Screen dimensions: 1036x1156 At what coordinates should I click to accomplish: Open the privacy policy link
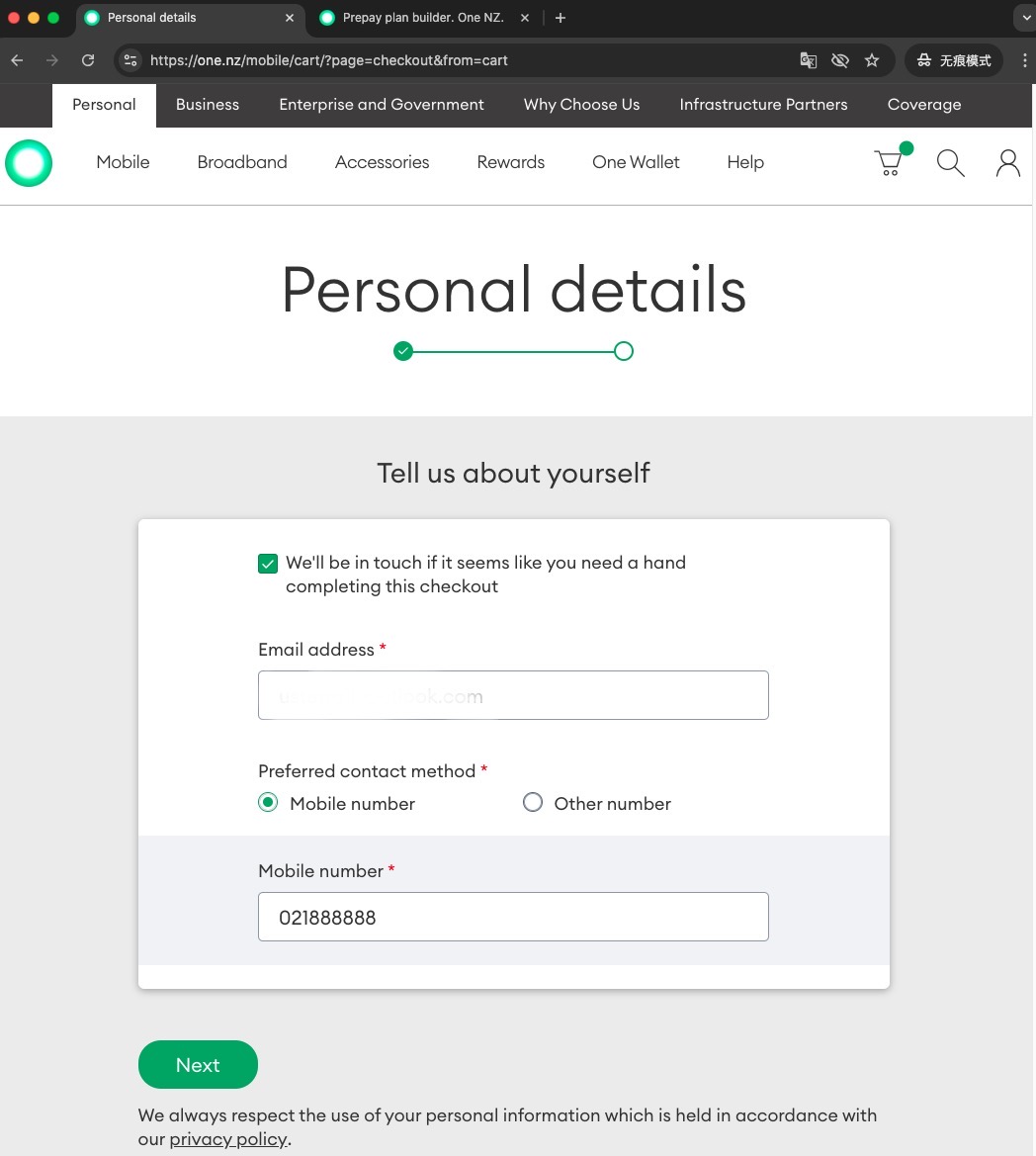click(228, 1139)
